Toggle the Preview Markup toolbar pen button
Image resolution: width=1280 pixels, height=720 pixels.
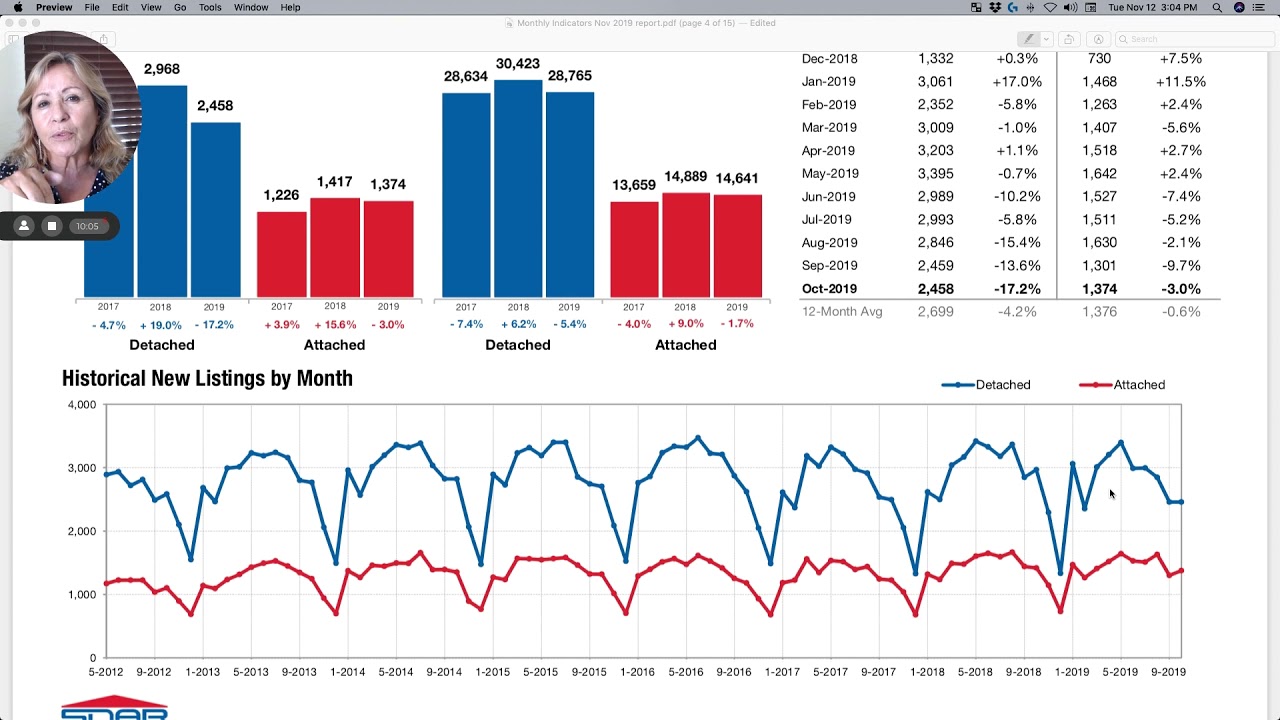[1028, 39]
